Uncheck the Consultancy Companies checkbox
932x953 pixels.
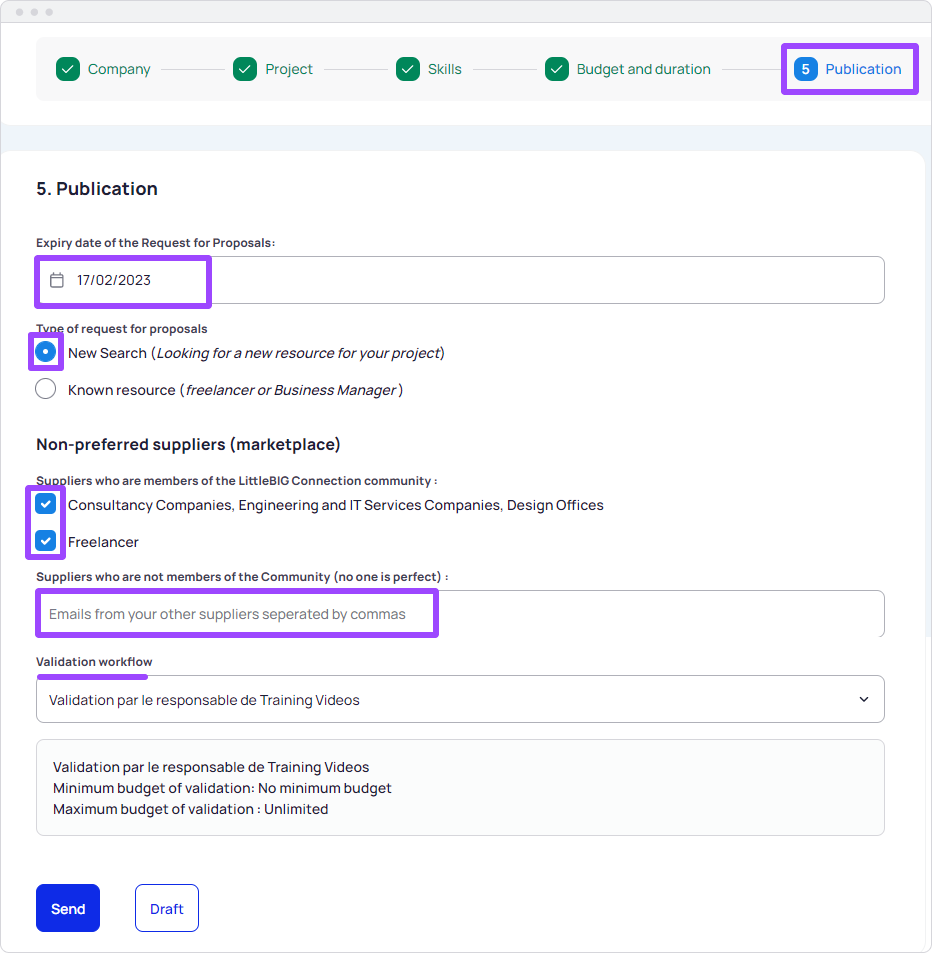46,504
